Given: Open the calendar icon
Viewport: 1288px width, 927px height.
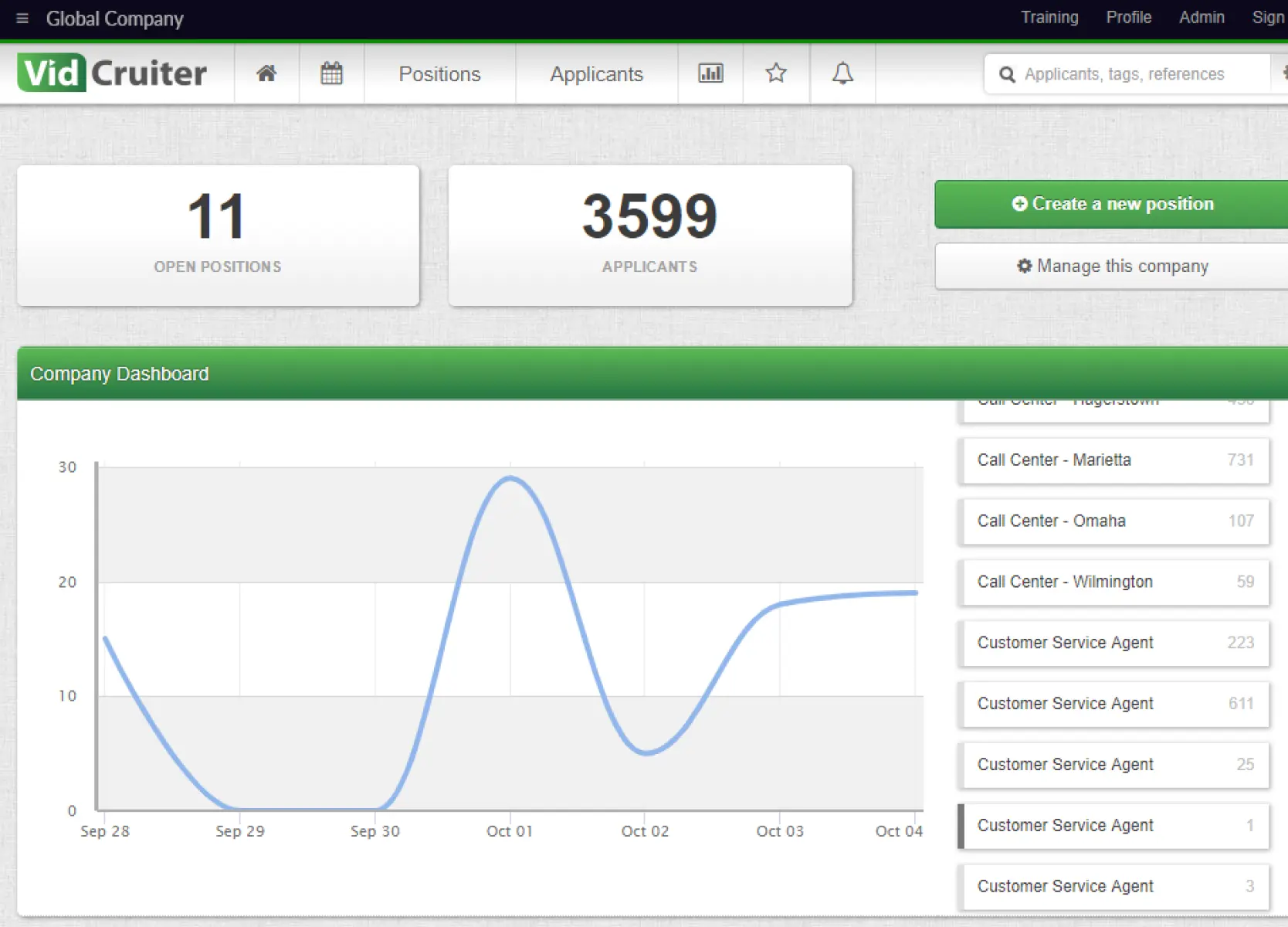Looking at the screenshot, I should pos(331,73).
